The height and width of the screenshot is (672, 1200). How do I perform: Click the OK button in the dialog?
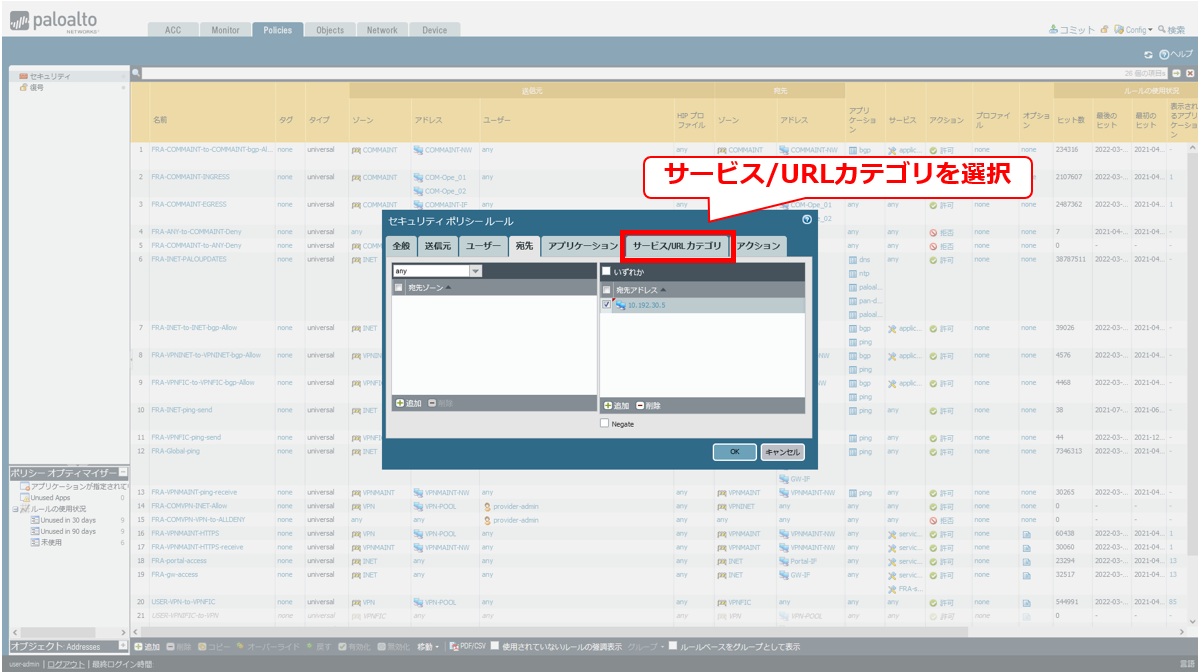point(734,452)
